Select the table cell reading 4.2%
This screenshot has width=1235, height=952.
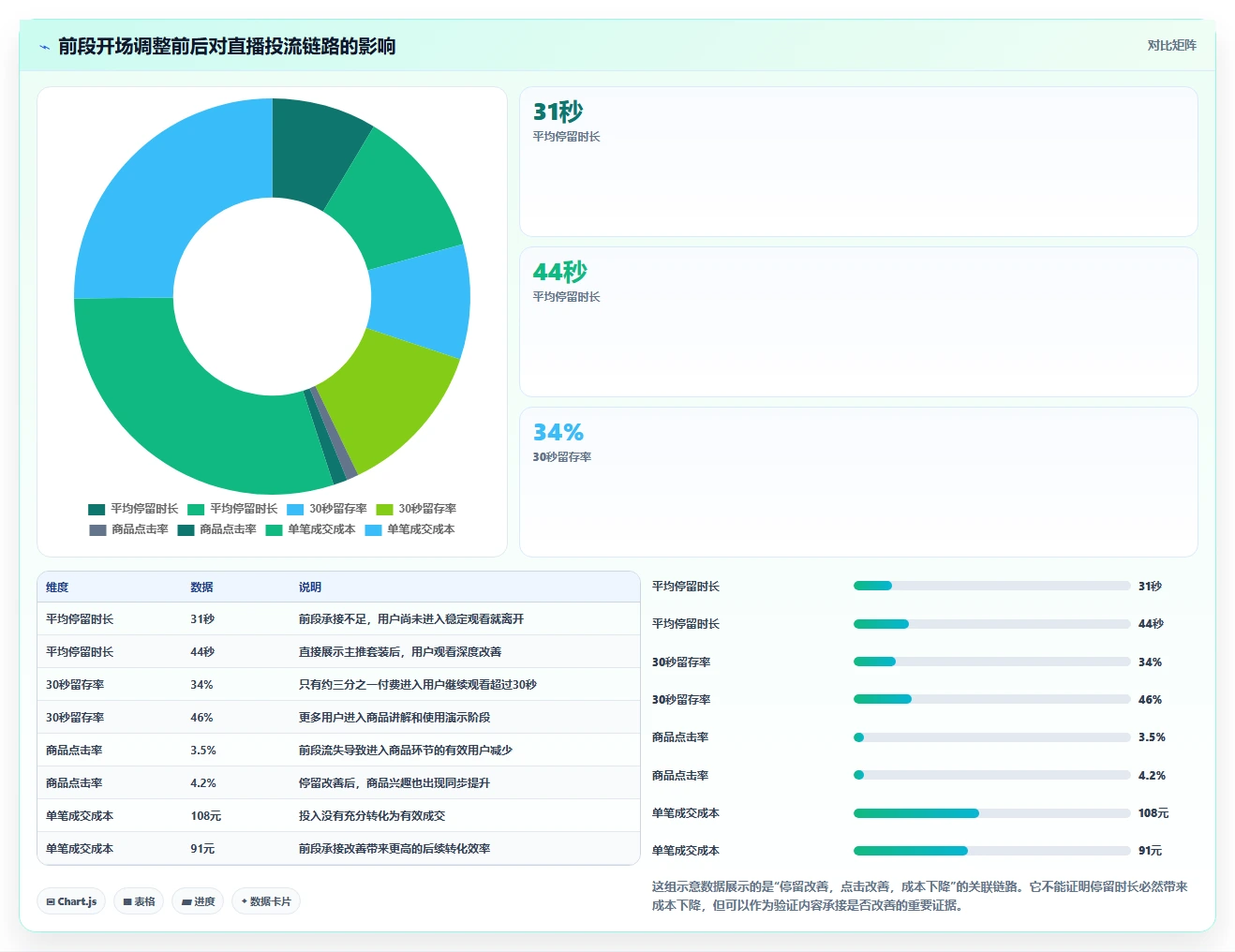click(203, 783)
